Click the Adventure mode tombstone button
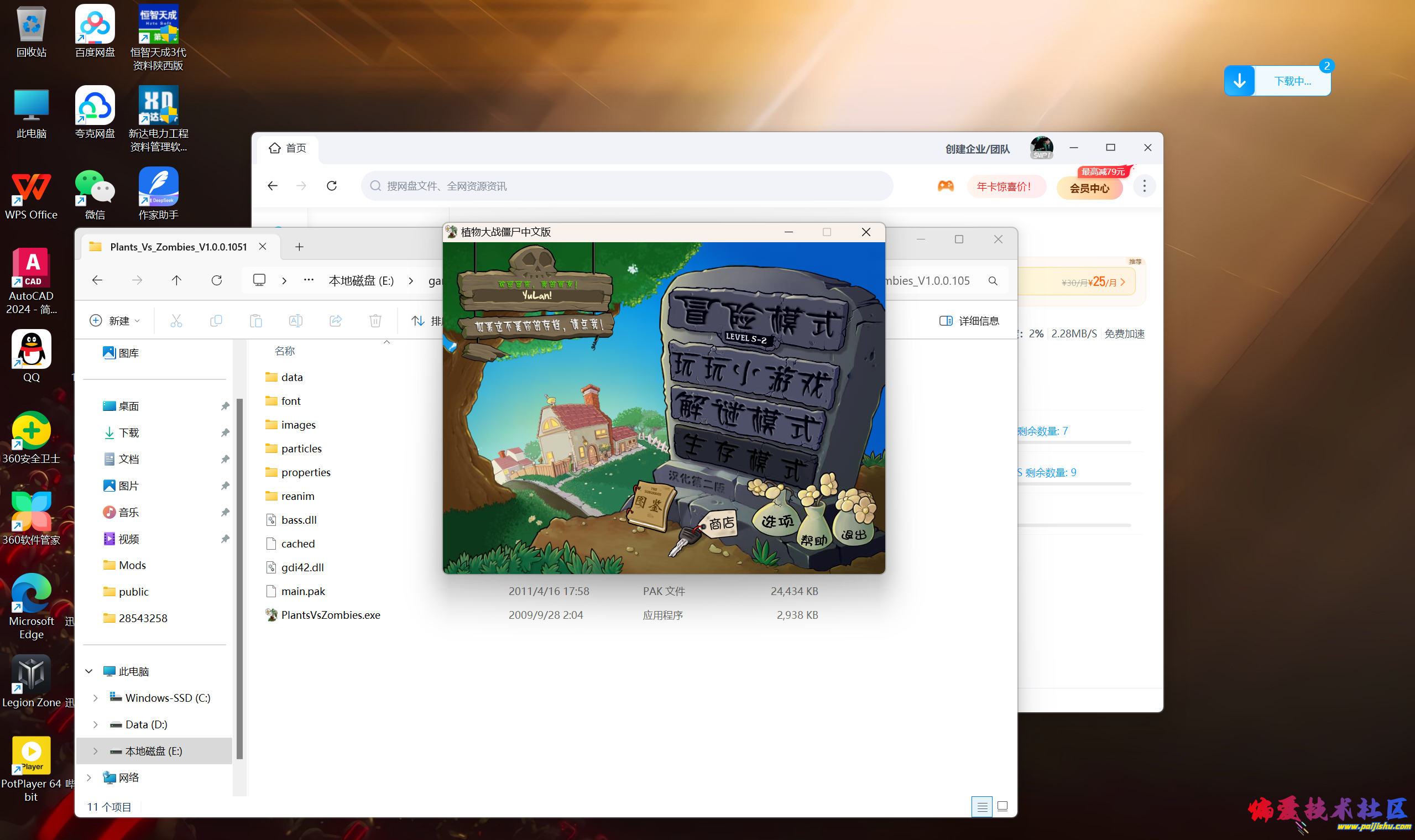1415x840 pixels. (x=759, y=318)
